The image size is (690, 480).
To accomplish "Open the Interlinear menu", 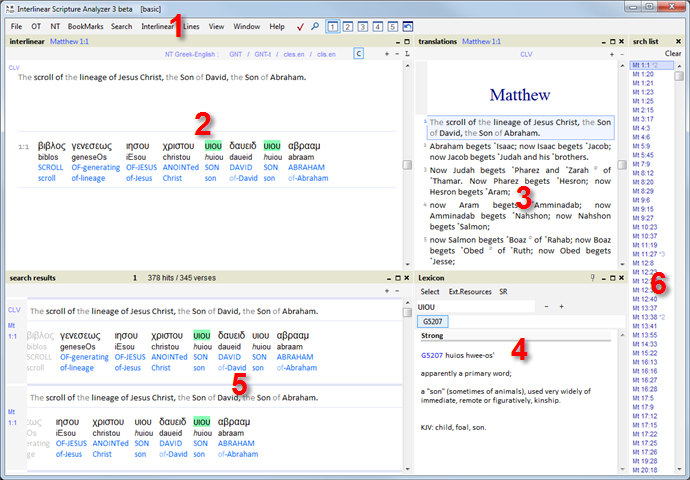I will tap(158, 25).
